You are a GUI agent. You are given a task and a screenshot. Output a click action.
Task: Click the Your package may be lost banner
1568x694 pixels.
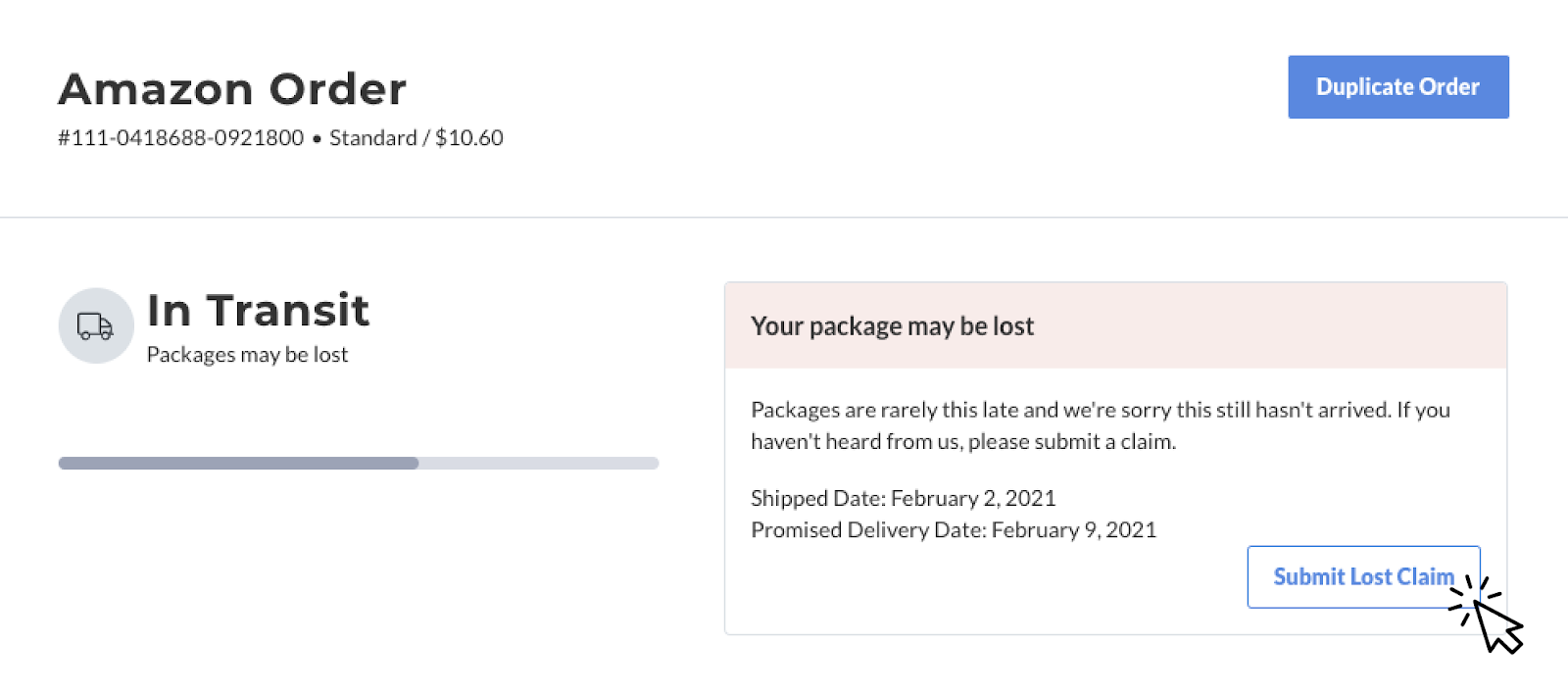tap(892, 325)
